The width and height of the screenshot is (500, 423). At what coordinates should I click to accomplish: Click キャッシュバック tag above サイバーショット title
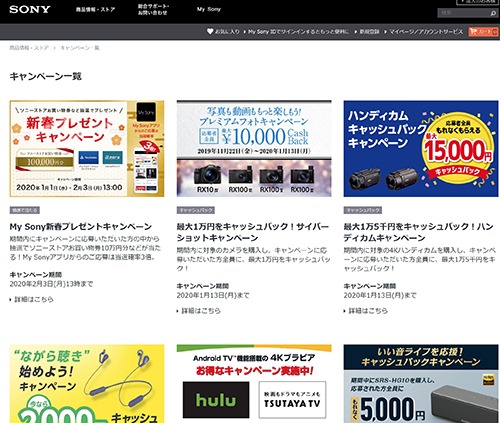point(196,210)
